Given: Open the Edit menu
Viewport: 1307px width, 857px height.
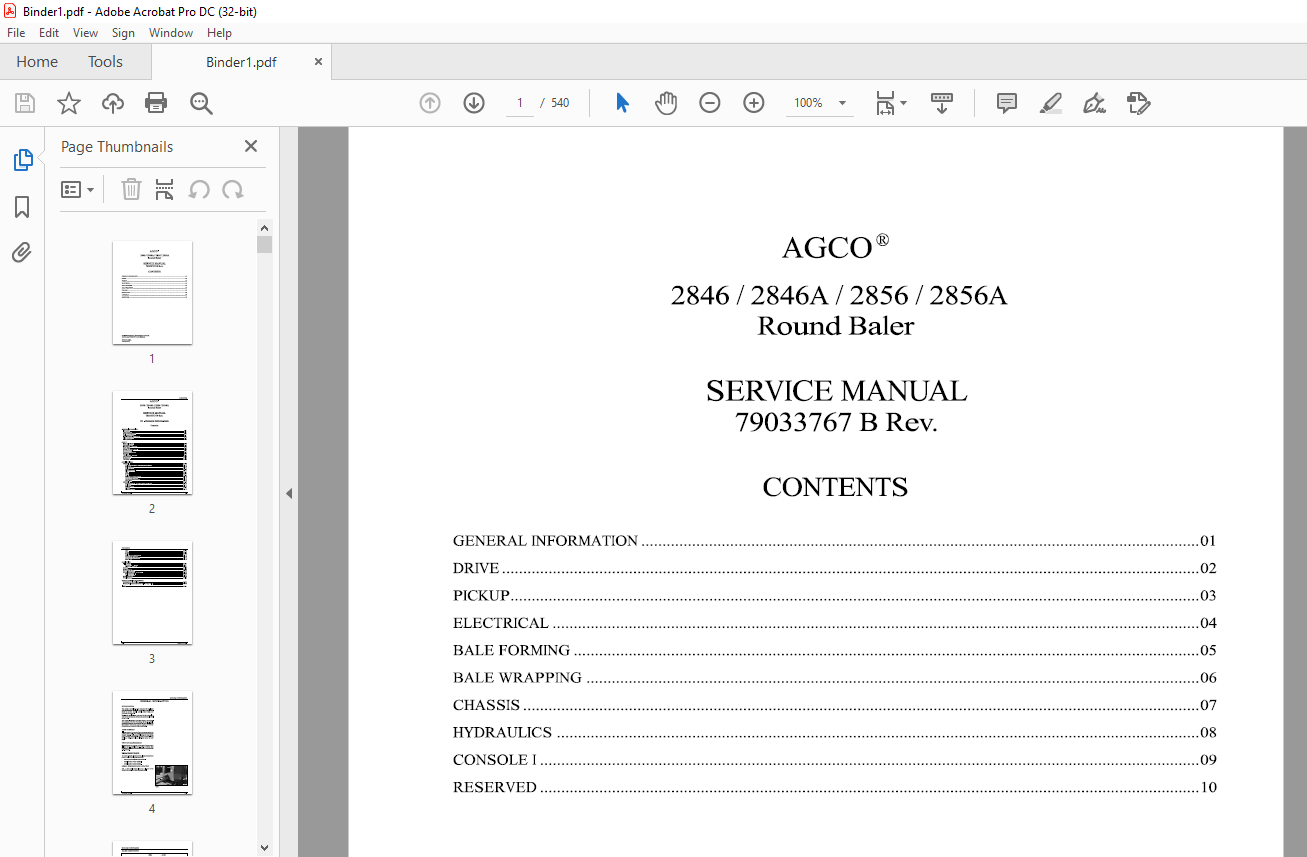Looking at the screenshot, I should [x=49, y=33].
